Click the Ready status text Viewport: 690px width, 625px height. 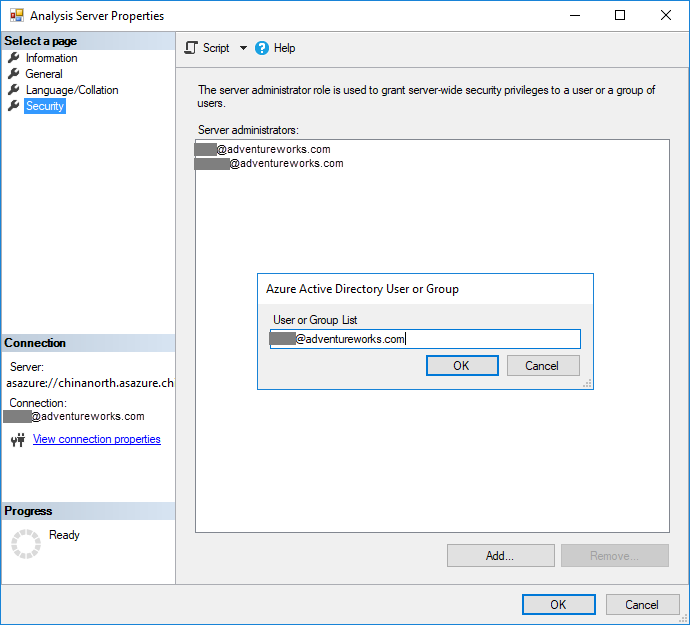64,535
